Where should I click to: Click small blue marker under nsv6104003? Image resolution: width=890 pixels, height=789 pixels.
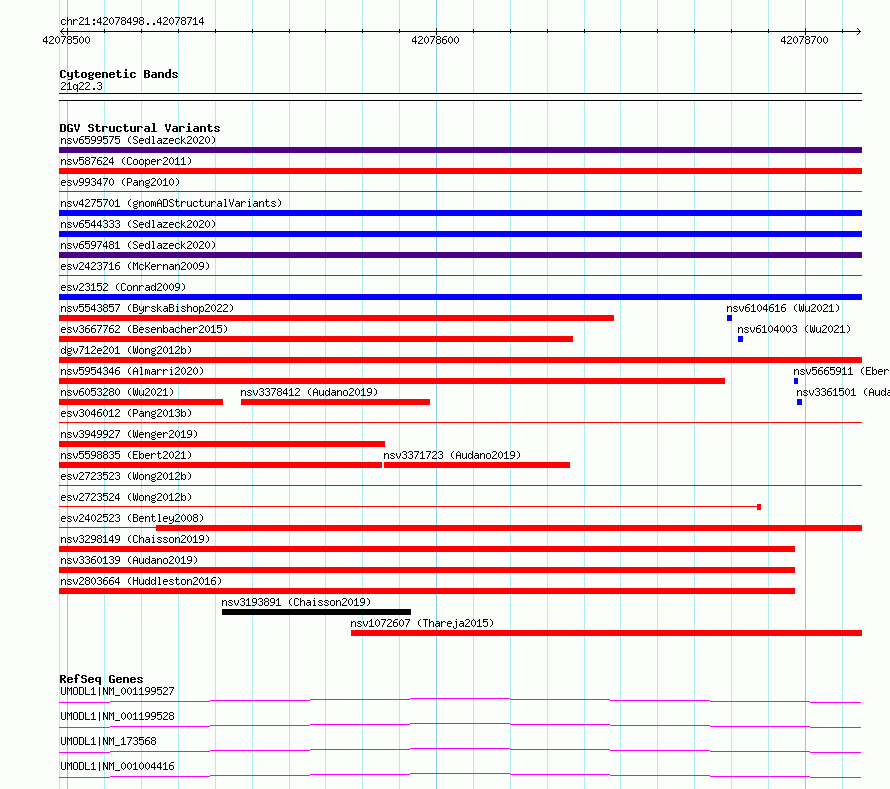pyautogui.click(x=740, y=339)
